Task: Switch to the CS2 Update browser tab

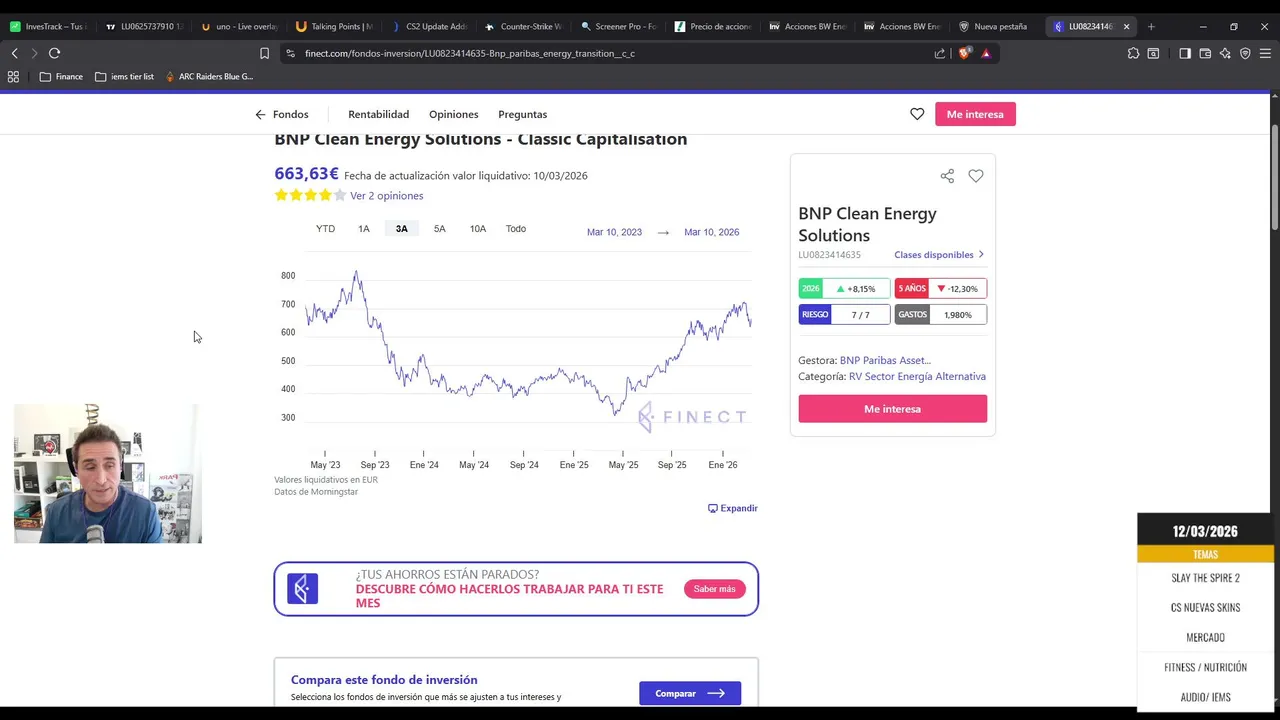Action: [x=429, y=26]
